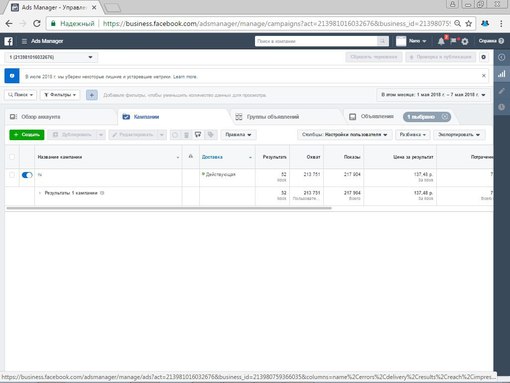Click the zoom magnifier in address bar
The image size is (510, 383).
pyautogui.click(x=458, y=23)
